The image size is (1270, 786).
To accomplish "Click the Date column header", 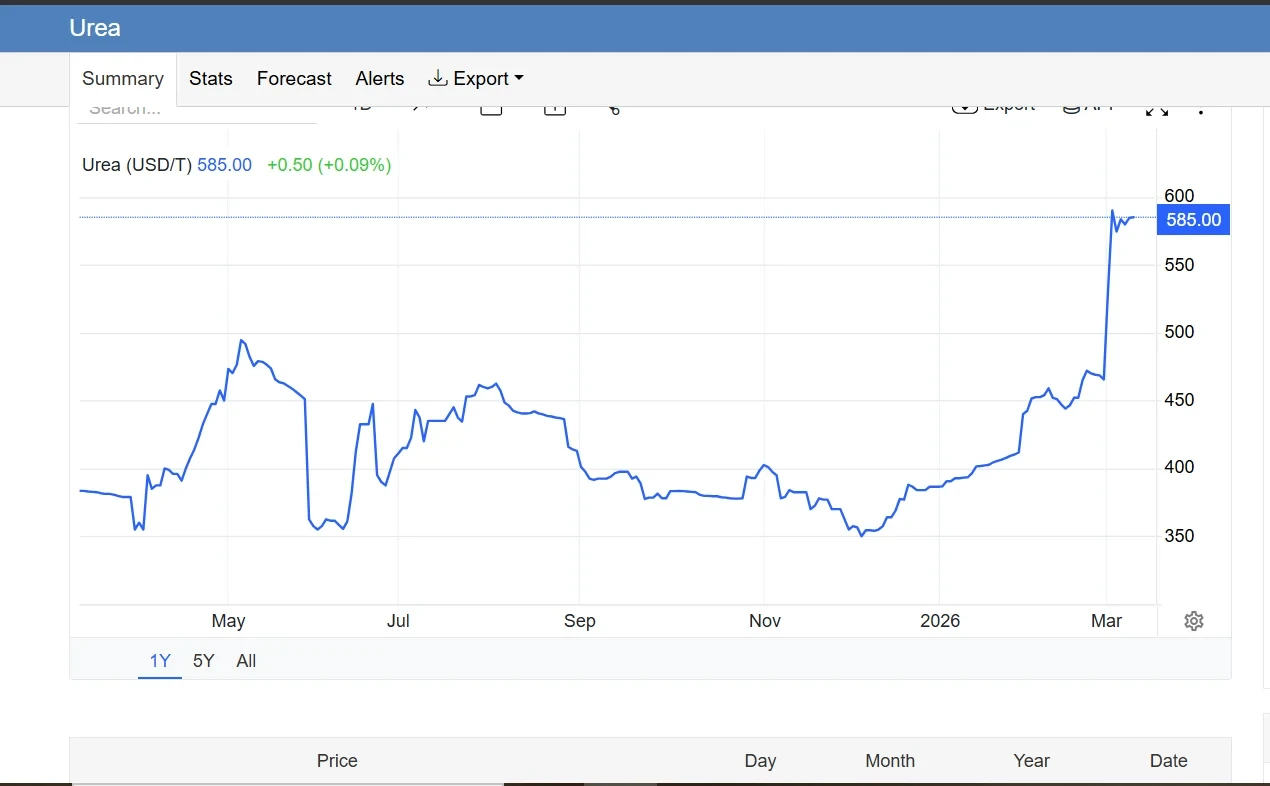I will [1168, 761].
